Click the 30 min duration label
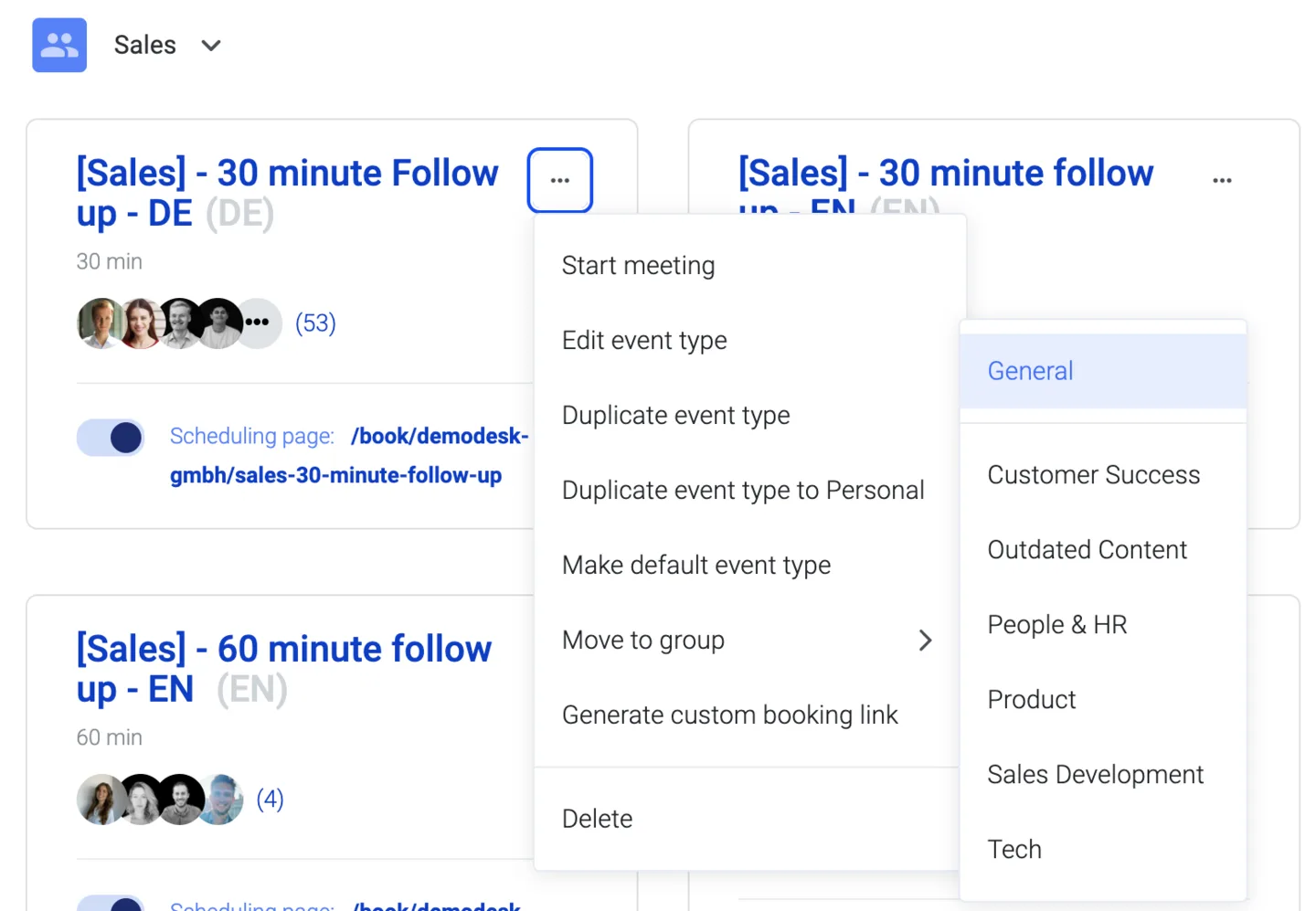1316x911 pixels. pos(110,261)
